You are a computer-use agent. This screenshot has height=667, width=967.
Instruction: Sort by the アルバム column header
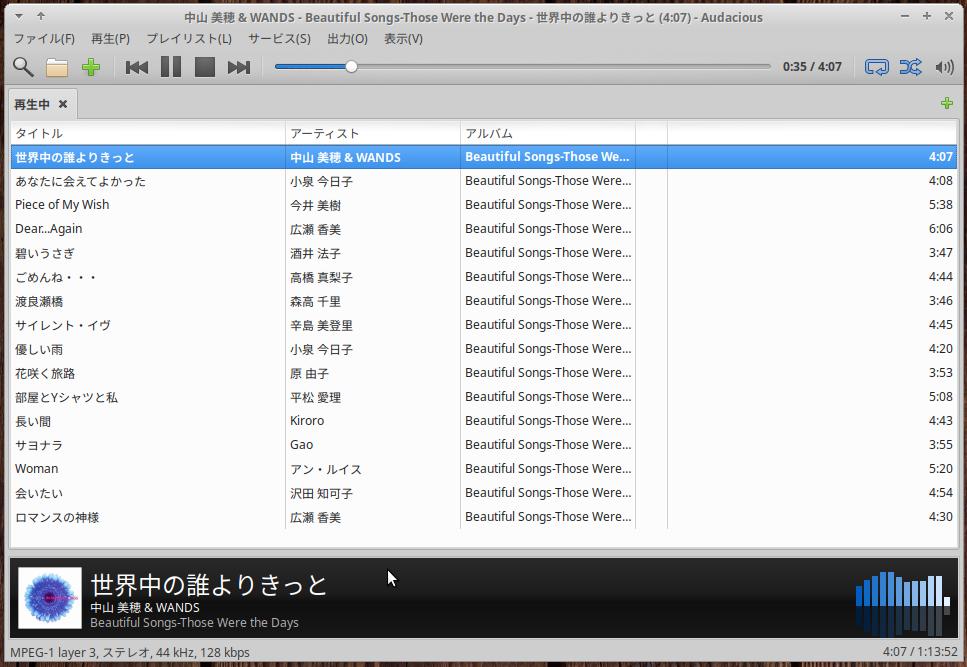coord(548,133)
